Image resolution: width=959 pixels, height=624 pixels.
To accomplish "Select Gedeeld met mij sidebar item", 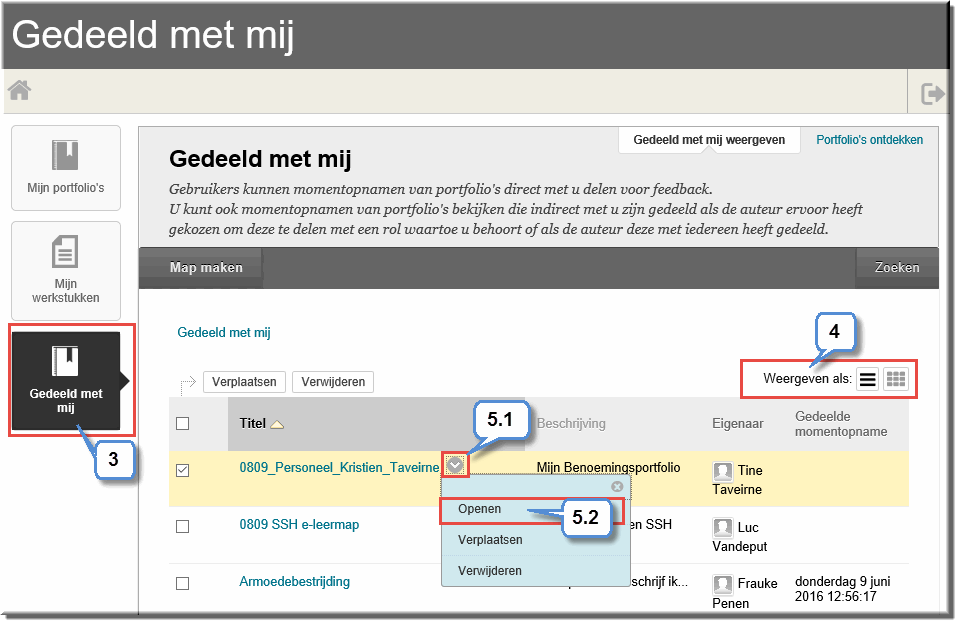I will (x=66, y=381).
